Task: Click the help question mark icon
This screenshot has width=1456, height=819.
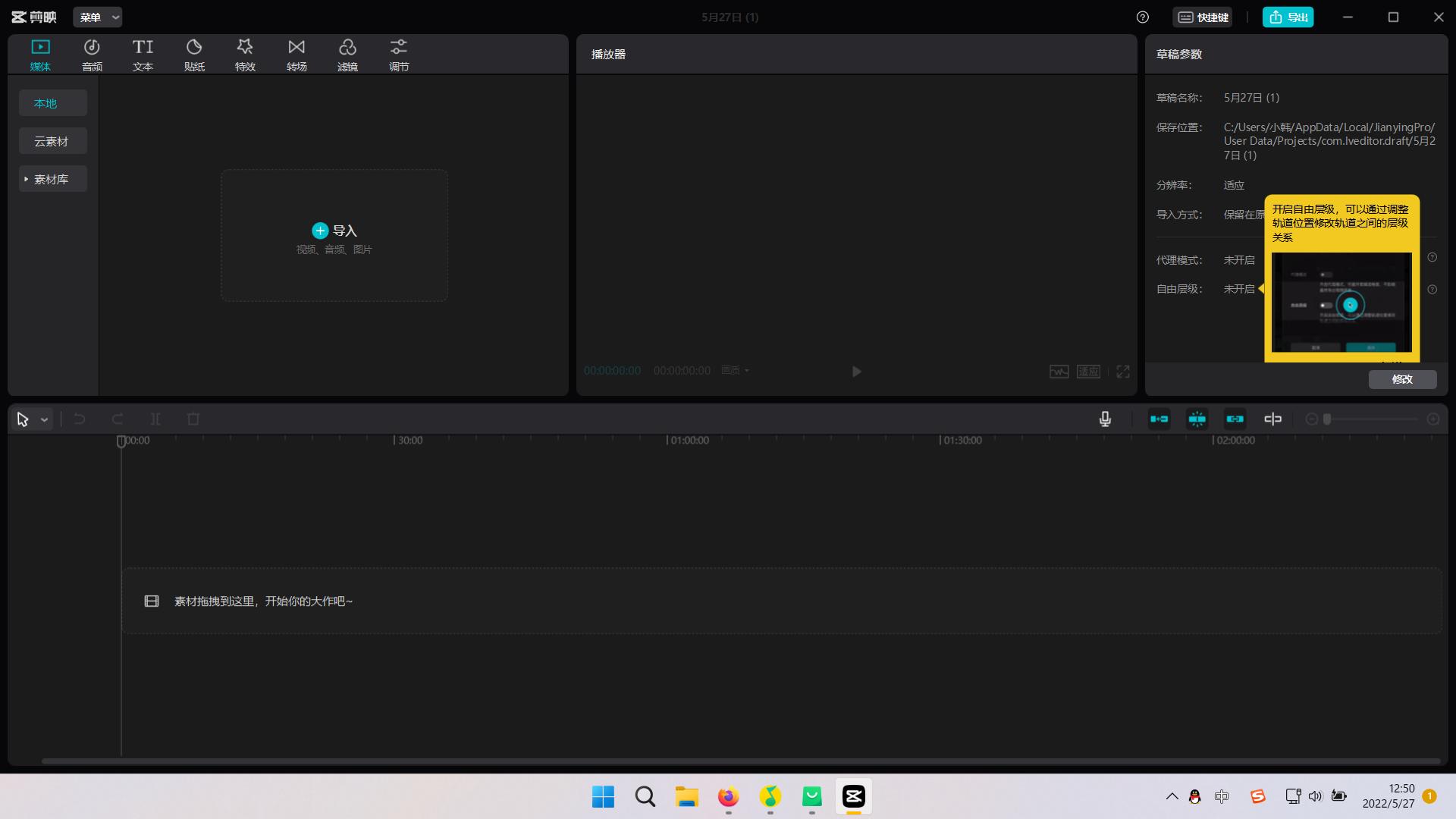Action: pos(1143,17)
